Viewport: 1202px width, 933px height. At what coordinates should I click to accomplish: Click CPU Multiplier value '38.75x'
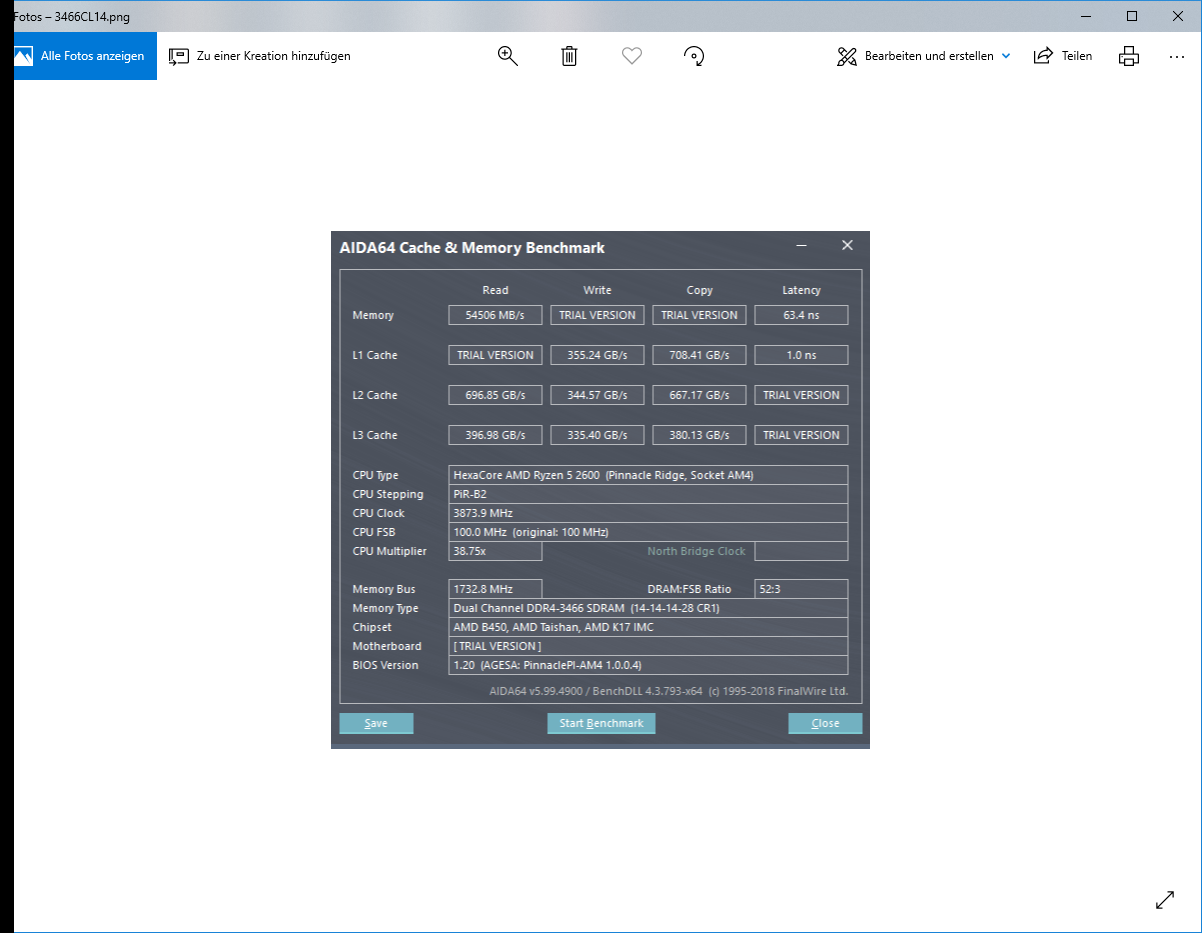tap(495, 551)
